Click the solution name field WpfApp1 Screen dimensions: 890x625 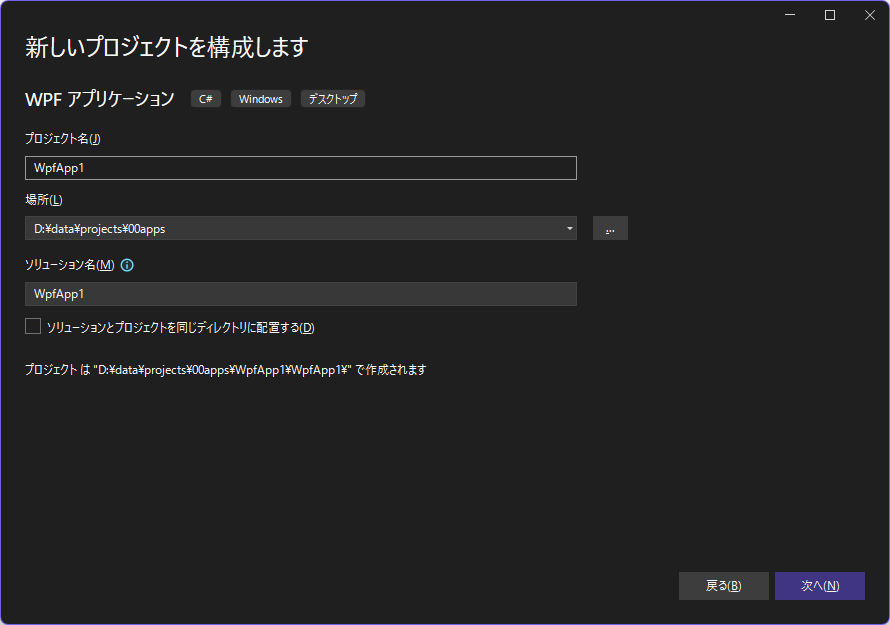[301, 294]
